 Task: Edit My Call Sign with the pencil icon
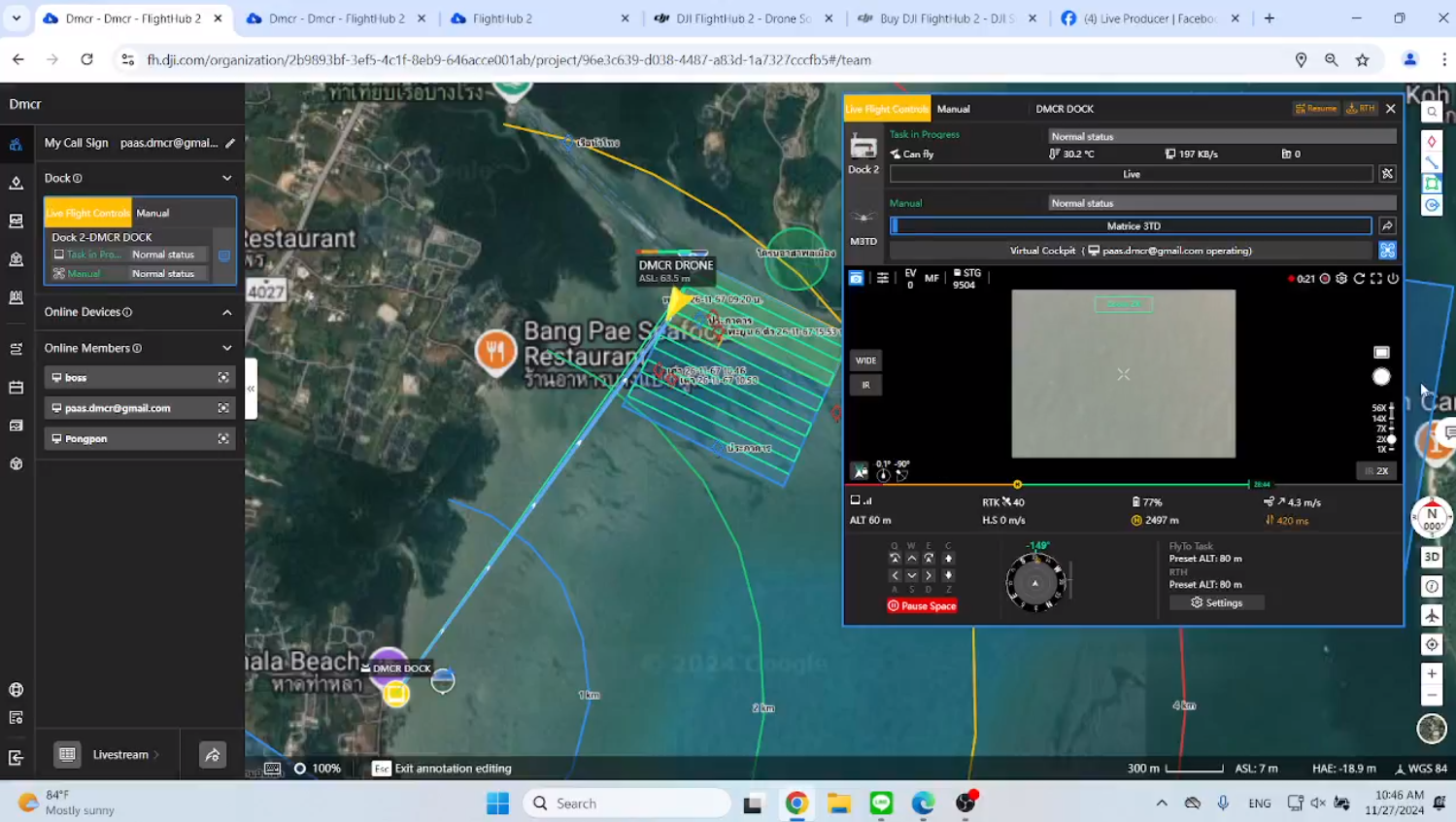230,143
